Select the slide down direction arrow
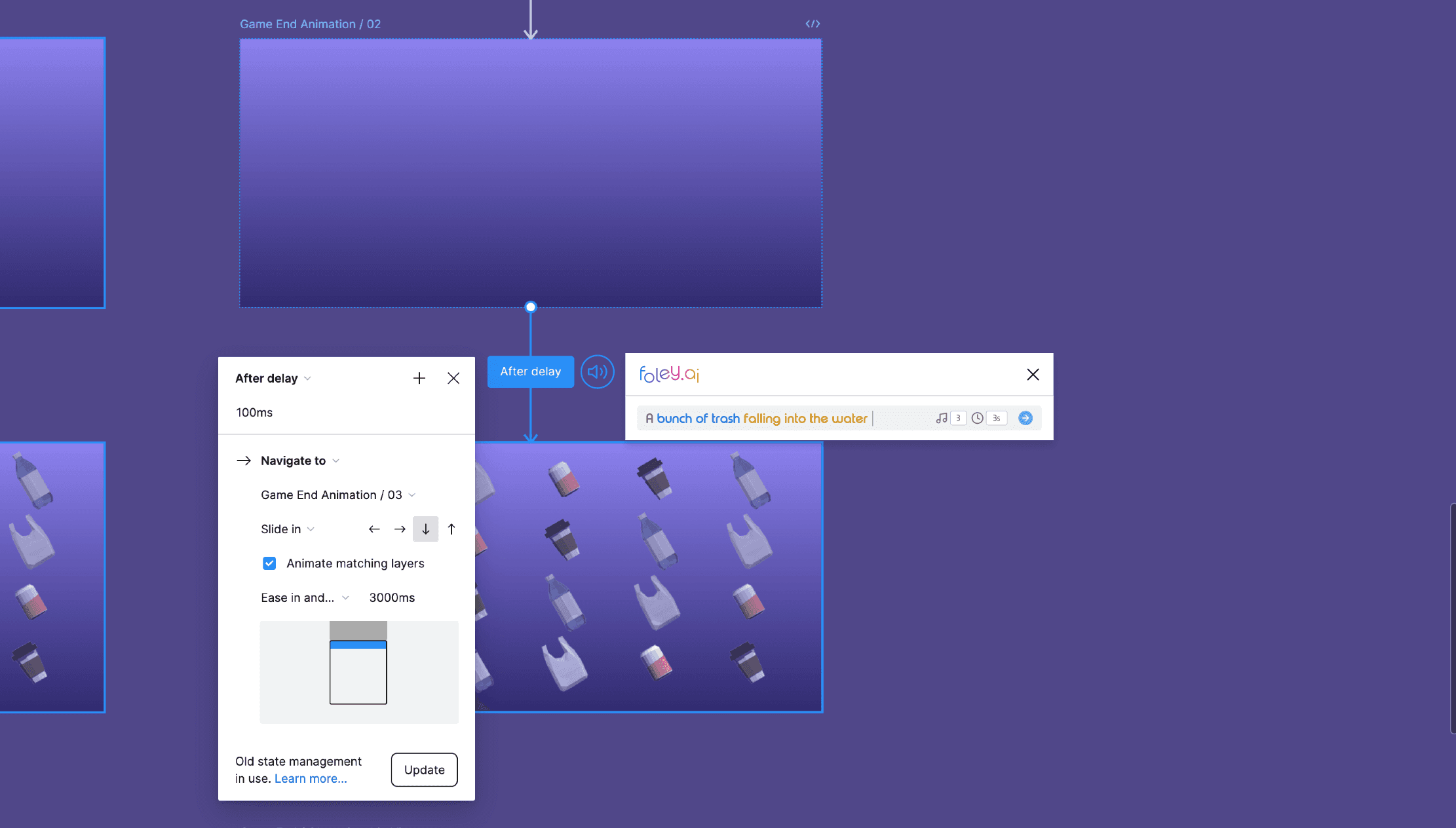Image resolution: width=1456 pixels, height=828 pixels. (425, 529)
